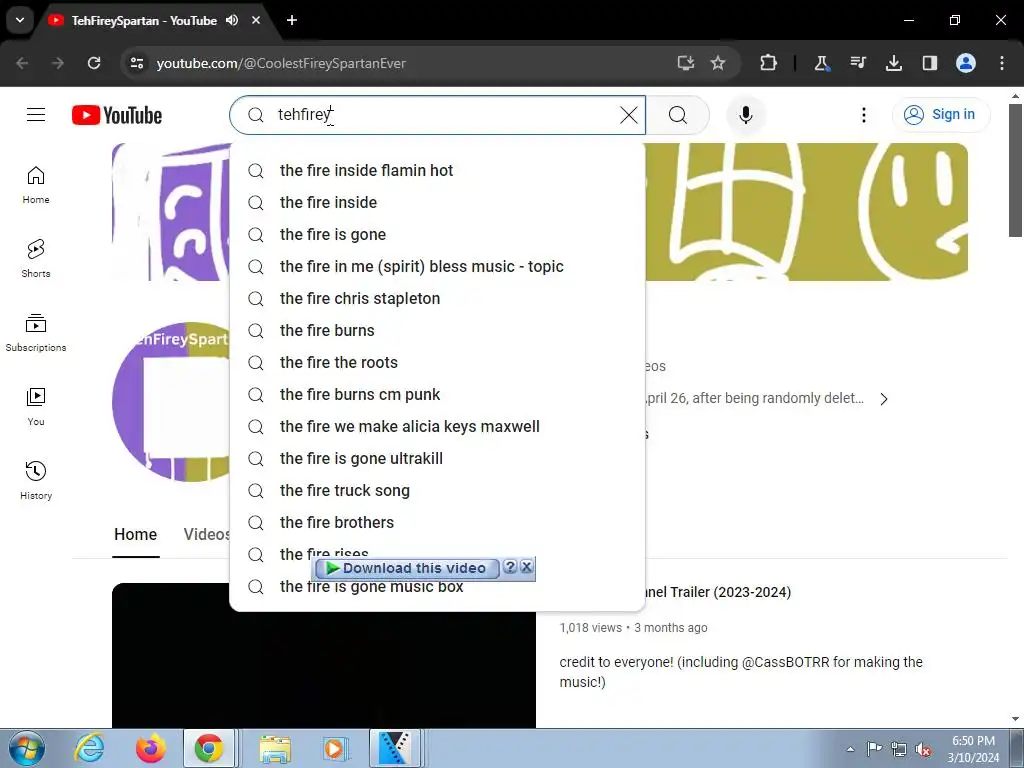Image resolution: width=1024 pixels, height=768 pixels.
Task: Open Chrome Labs flask icon
Action: (821, 63)
